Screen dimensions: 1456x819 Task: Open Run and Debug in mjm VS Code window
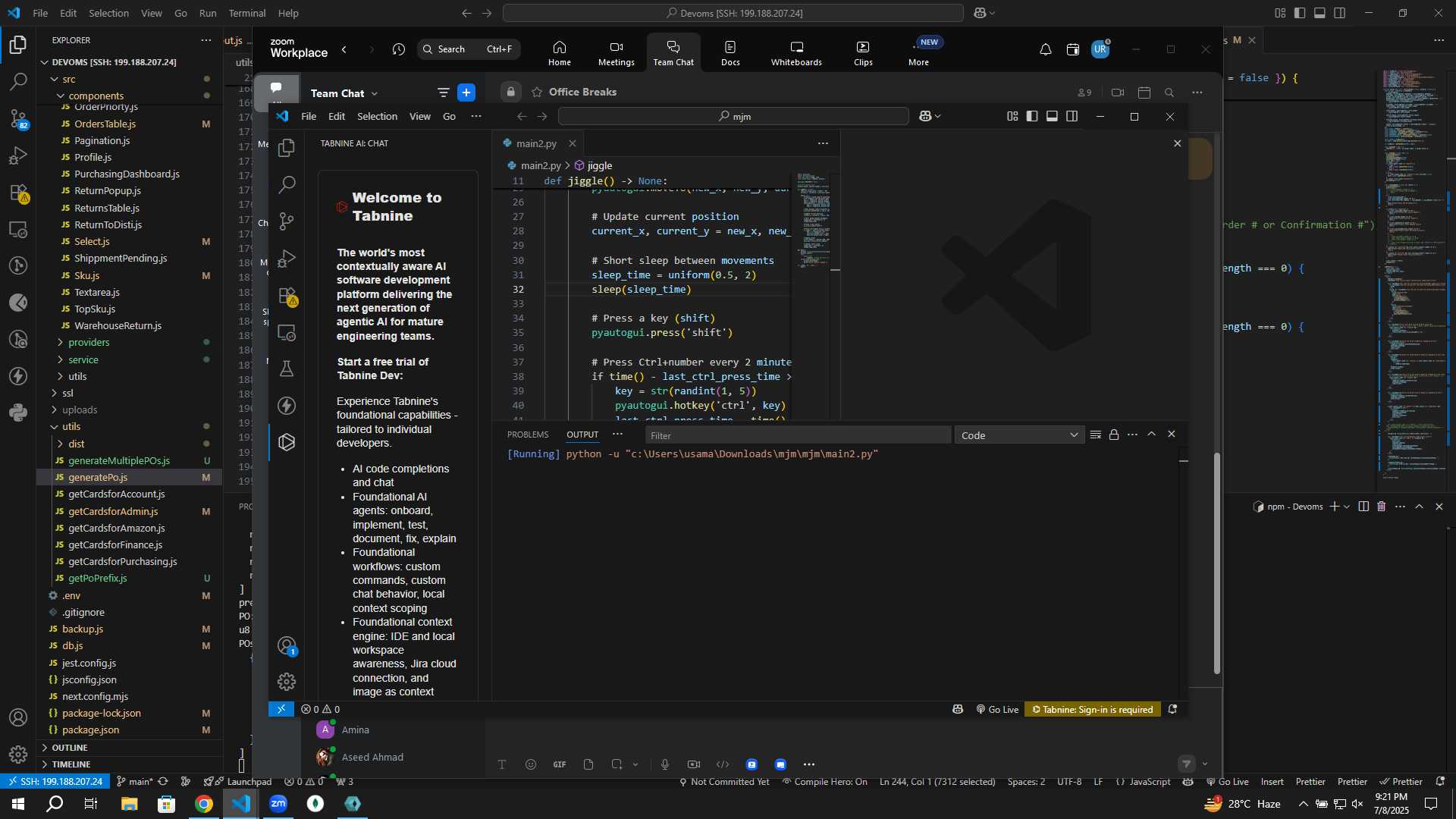[287, 259]
